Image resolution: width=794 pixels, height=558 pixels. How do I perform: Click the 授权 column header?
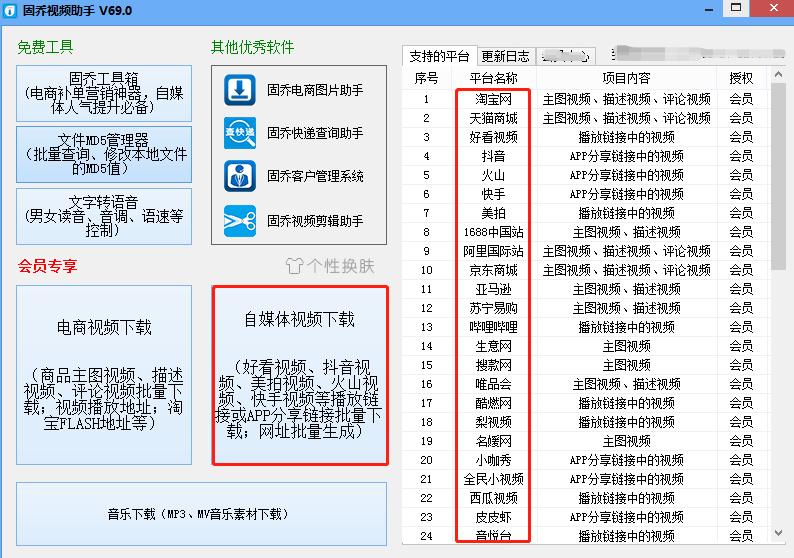741,78
